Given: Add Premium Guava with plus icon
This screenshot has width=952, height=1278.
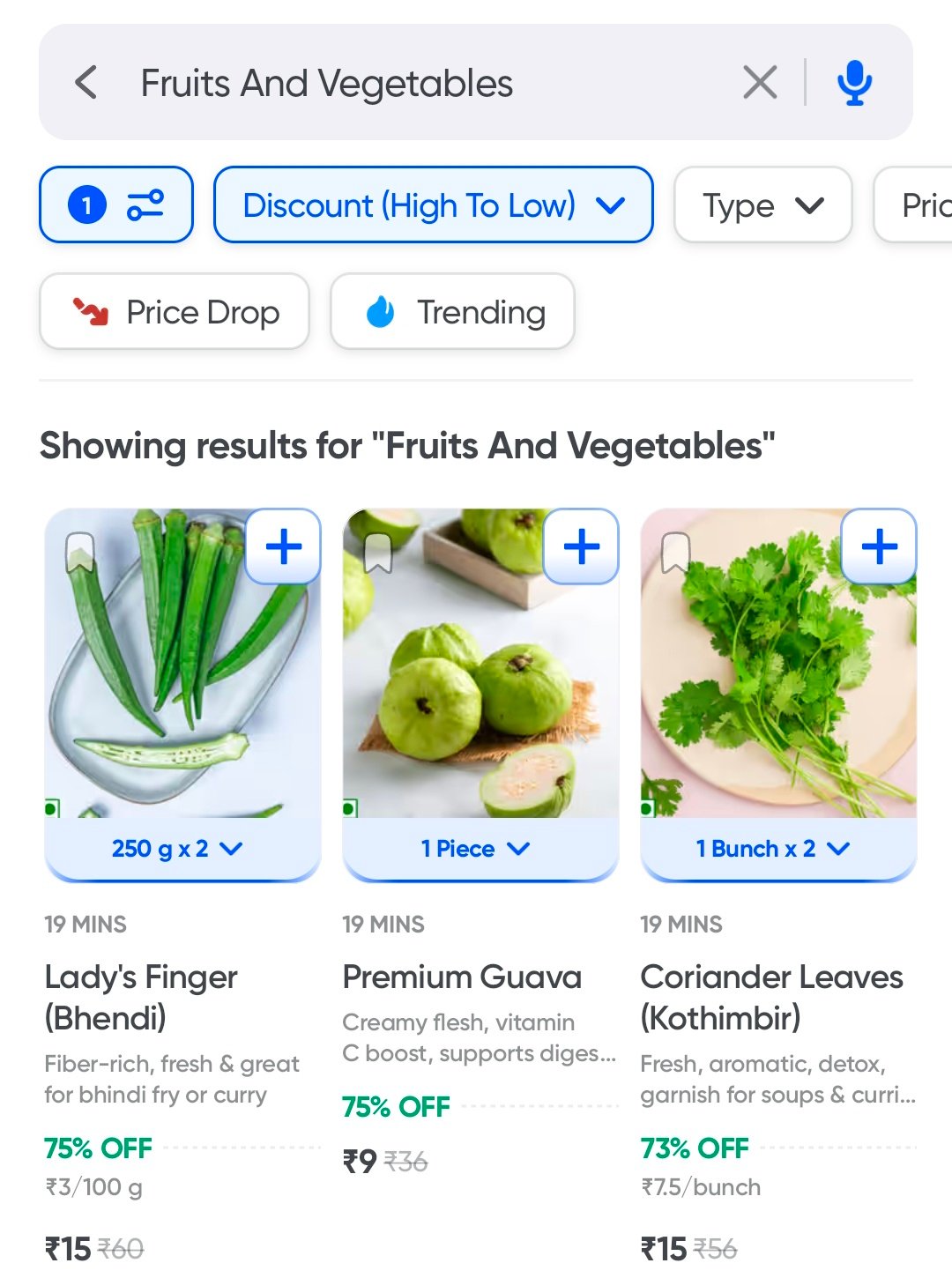Looking at the screenshot, I should pos(581,547).
